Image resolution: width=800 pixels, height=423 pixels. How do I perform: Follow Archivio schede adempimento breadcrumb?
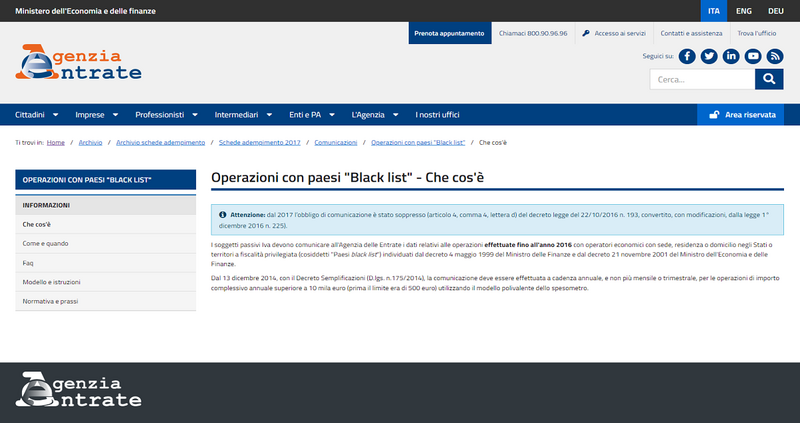point(160,142)
